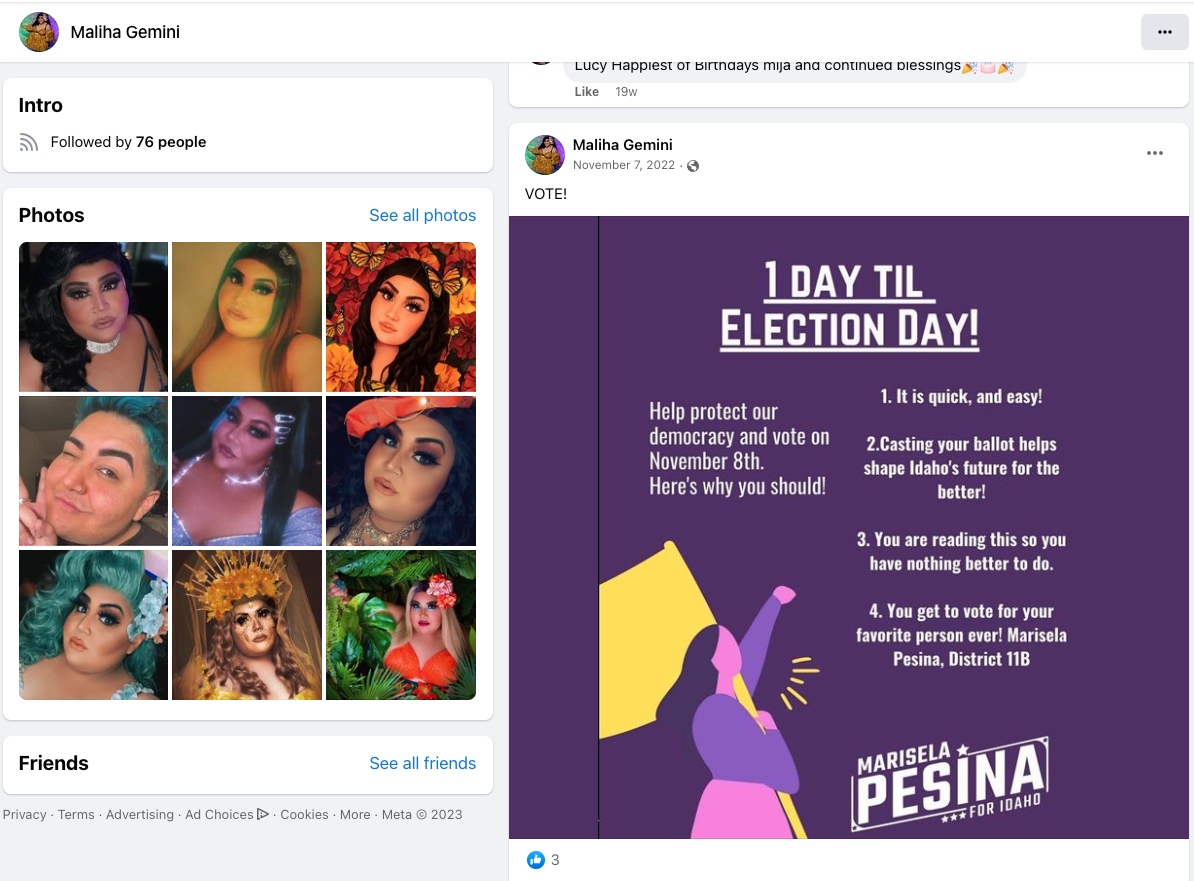Click Maliha Gemini's header profile picture
Image resolution: width=1194 pixels, height=881 pixels.
pyautogui.click(x=39, y=32)
